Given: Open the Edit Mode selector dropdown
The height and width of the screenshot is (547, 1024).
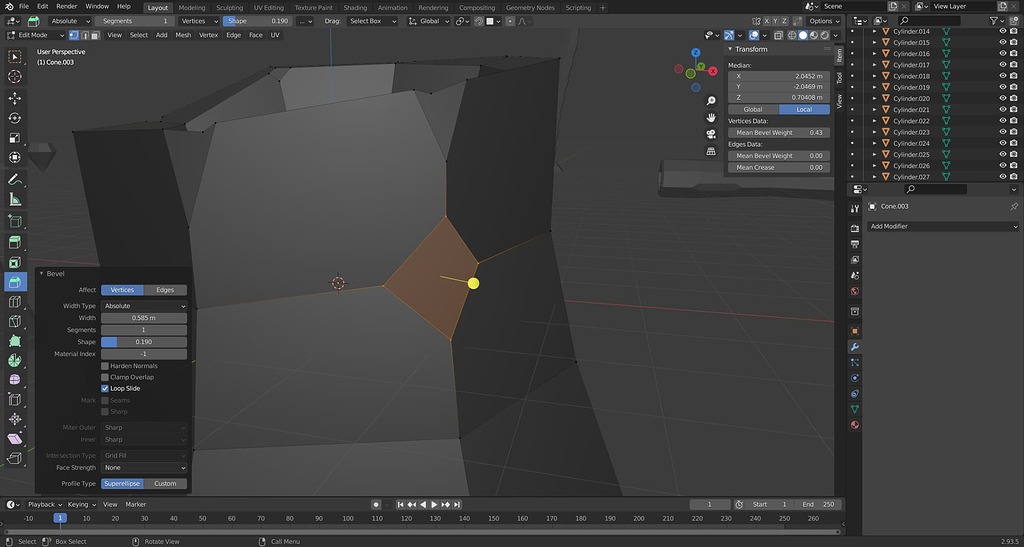Looking at the screenshot, I should [36, 35].
